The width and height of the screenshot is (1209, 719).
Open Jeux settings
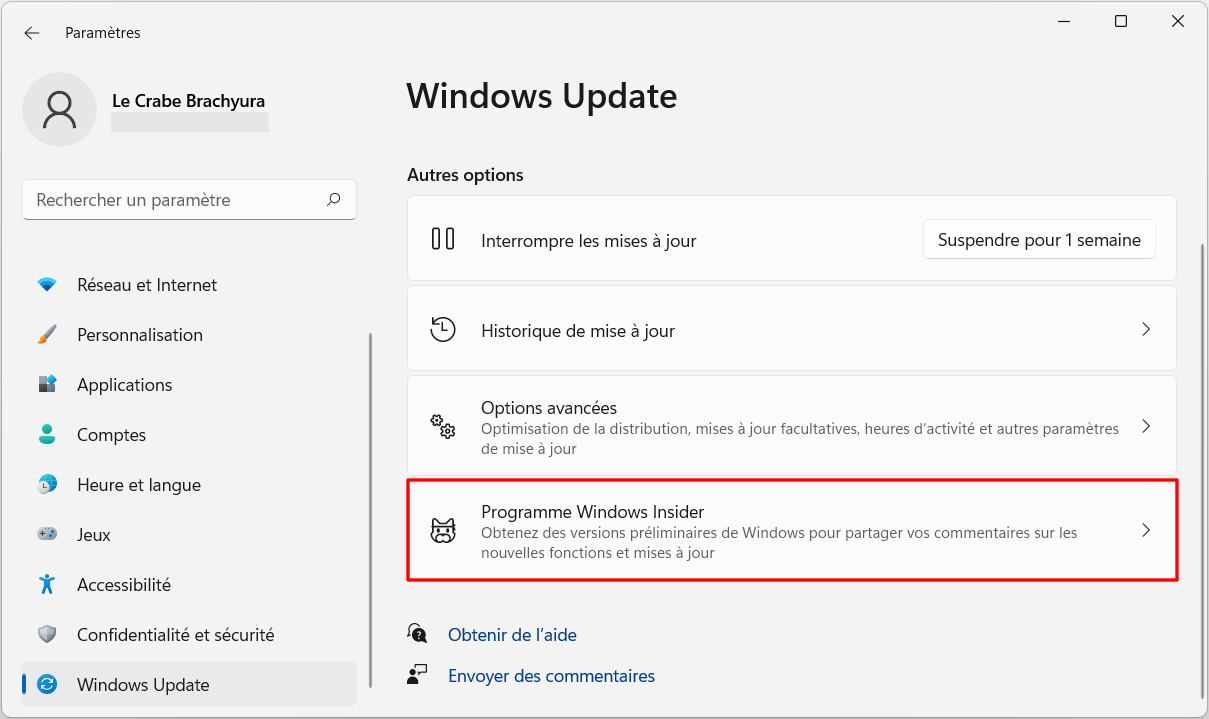[189, 535]
